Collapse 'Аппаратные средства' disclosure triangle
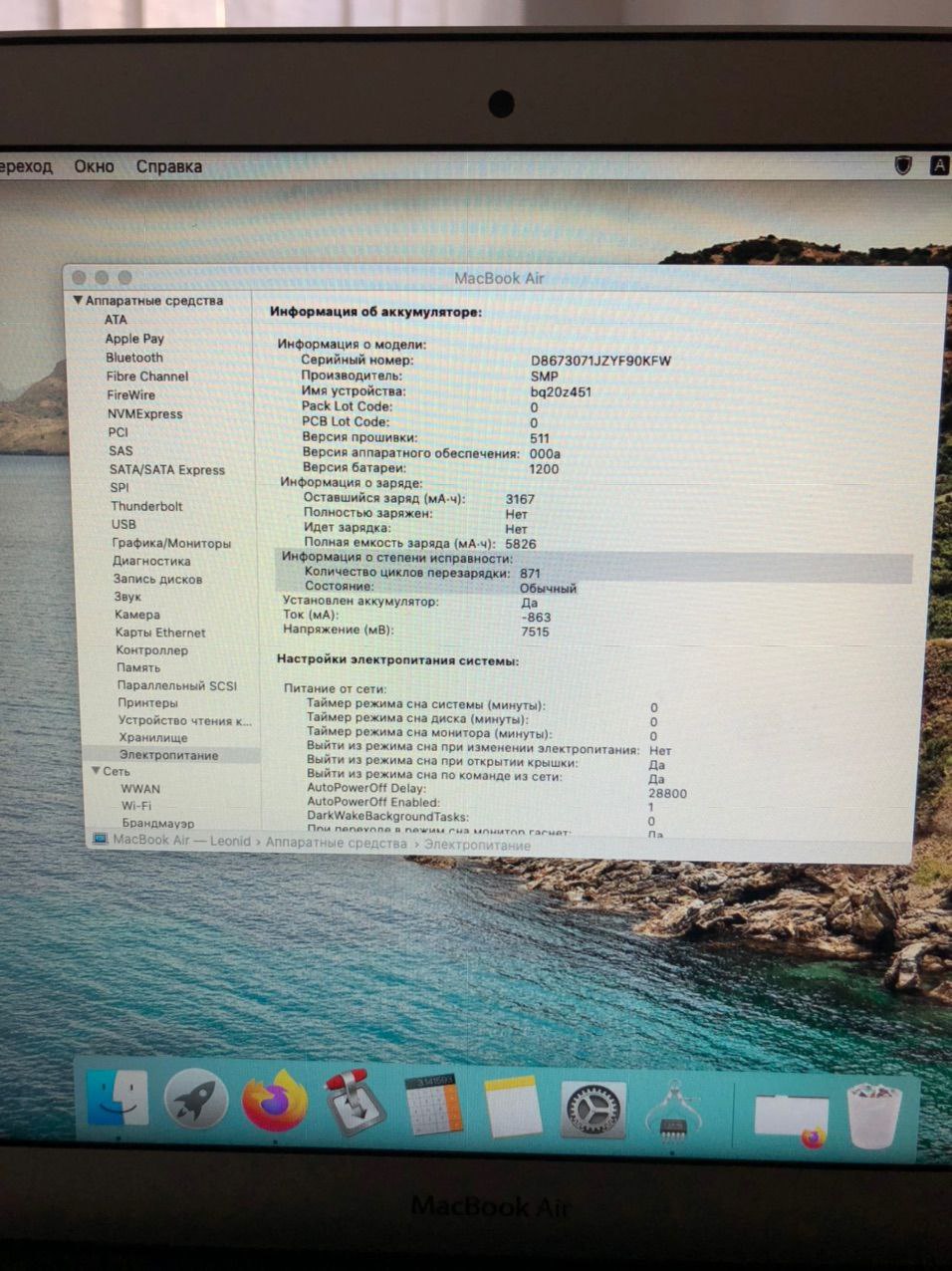The image size is (952, 1271). 78,300
